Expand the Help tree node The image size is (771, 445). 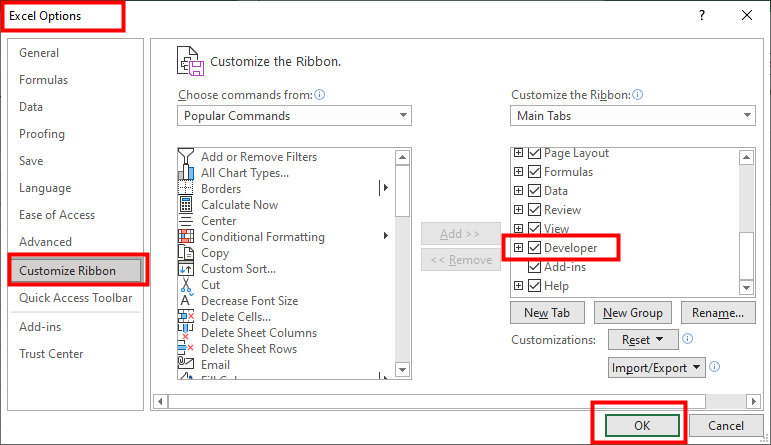(x=518, y=285)
